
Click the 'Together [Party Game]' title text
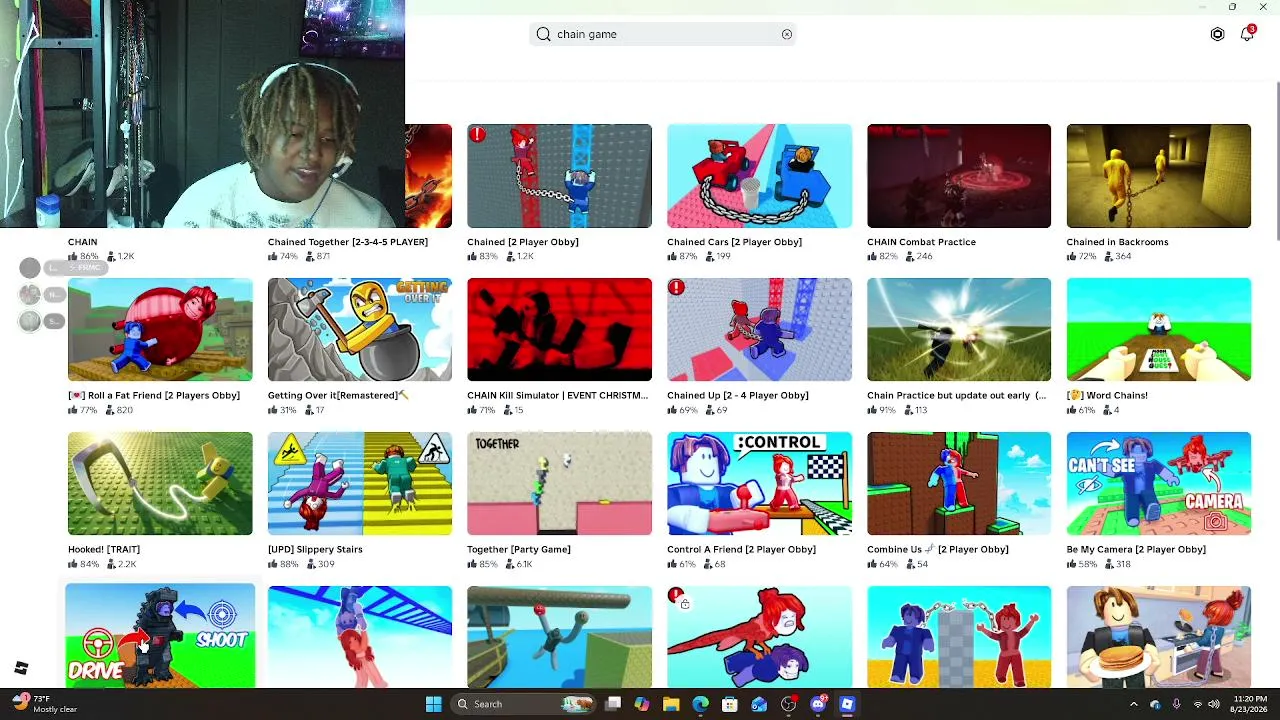tap(519, 550)
